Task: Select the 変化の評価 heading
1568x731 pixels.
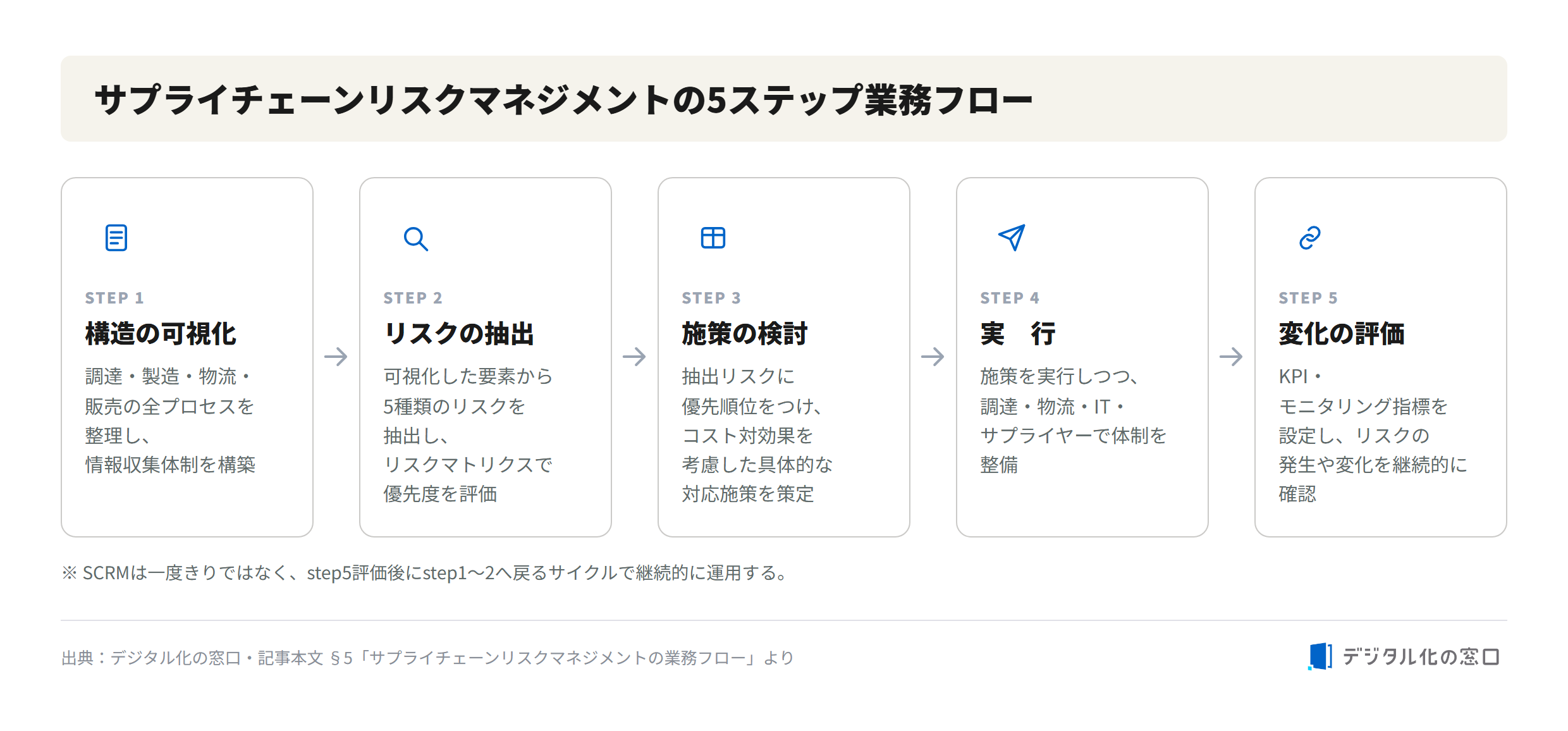Action: [1342, 334]
